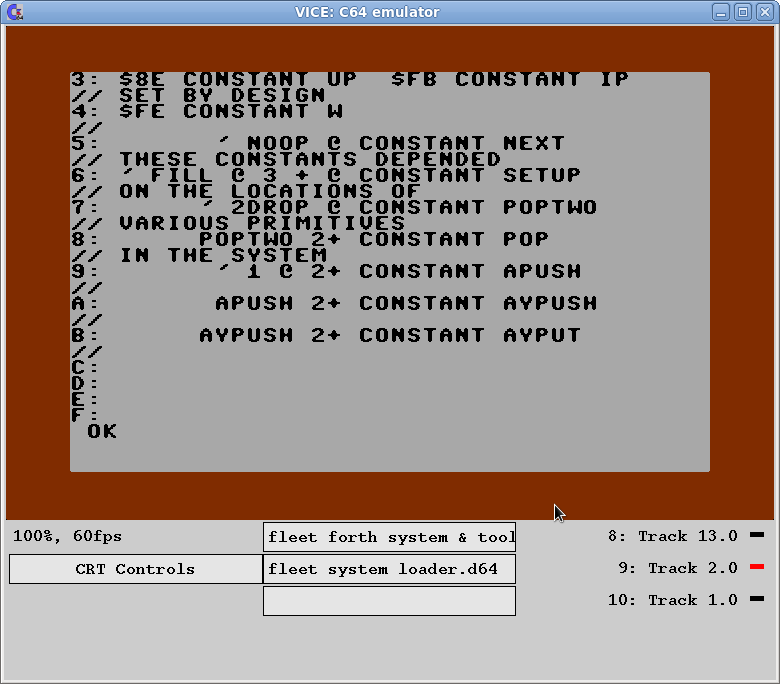Image resolution: width=780 pixels, height=684 pixels.
Task: Maximize the VICE emulator window
Action: coord(742,12)
